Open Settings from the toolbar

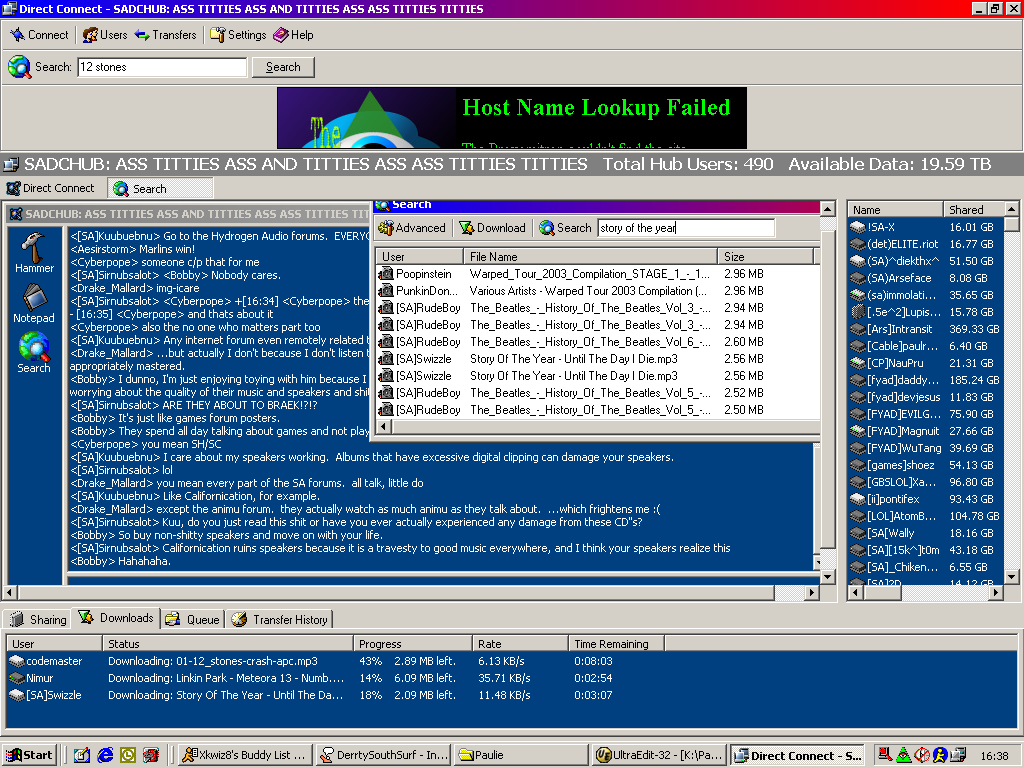pyautogui.click(x=237, y=35)
